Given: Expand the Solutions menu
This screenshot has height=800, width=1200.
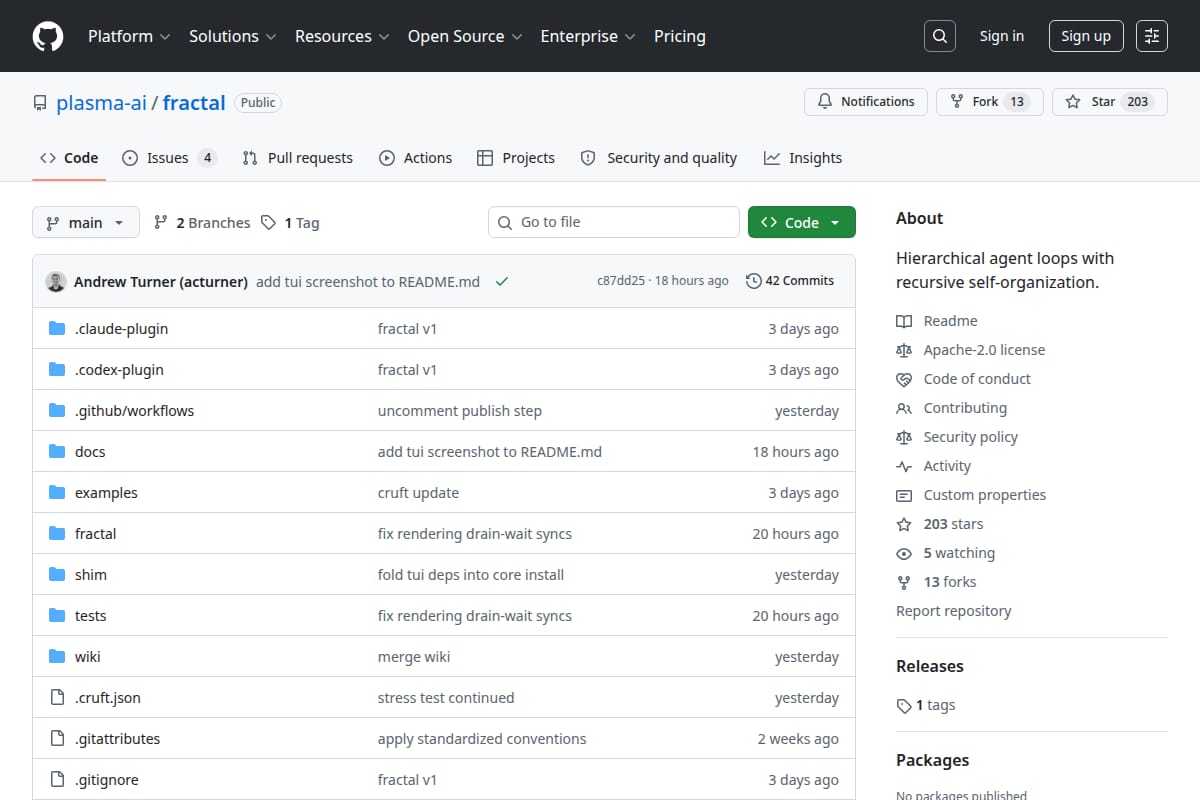Looking at the screenshot, I should [232, 36].
